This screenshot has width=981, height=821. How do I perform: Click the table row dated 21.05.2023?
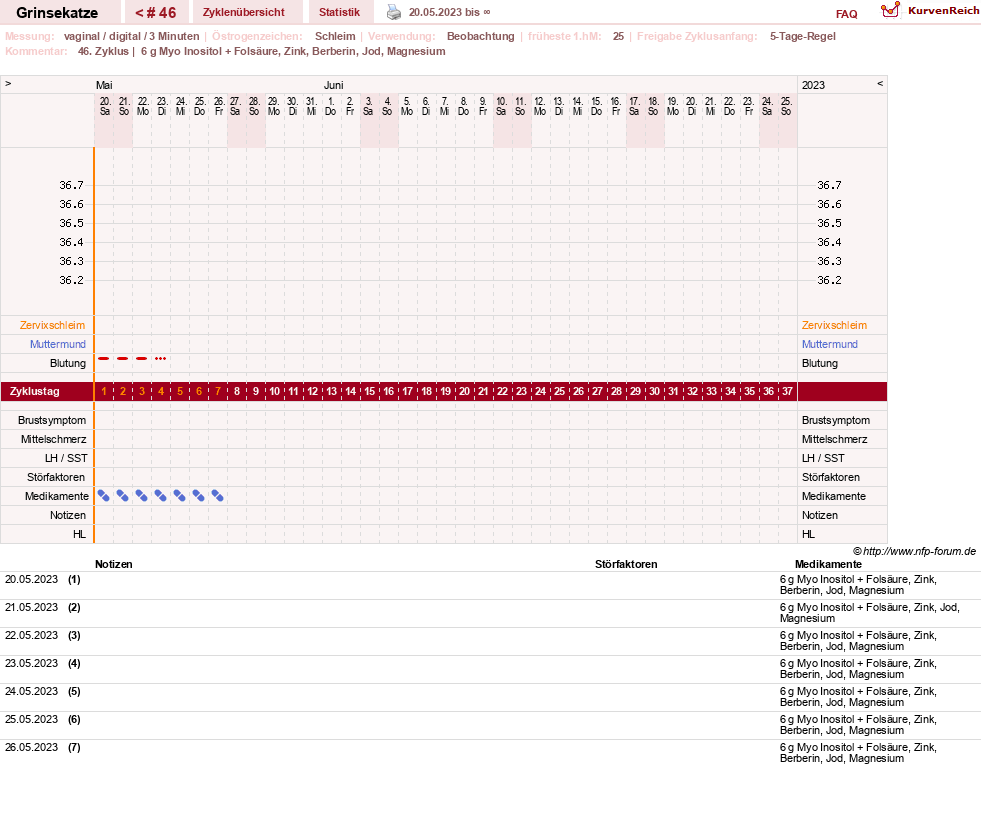pyautogui.click(x=490, y=613)
